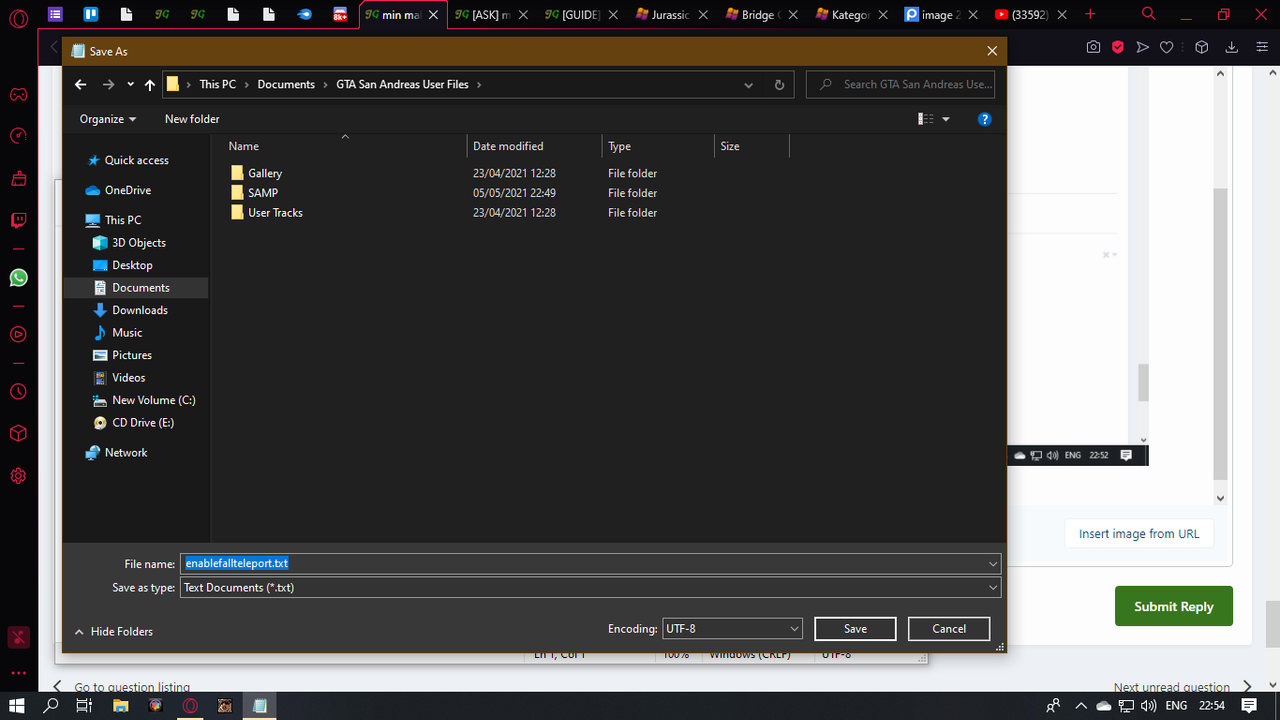Open WhatsApp in the Opera sidebar
1280x720 pixels.
point(18,277)
